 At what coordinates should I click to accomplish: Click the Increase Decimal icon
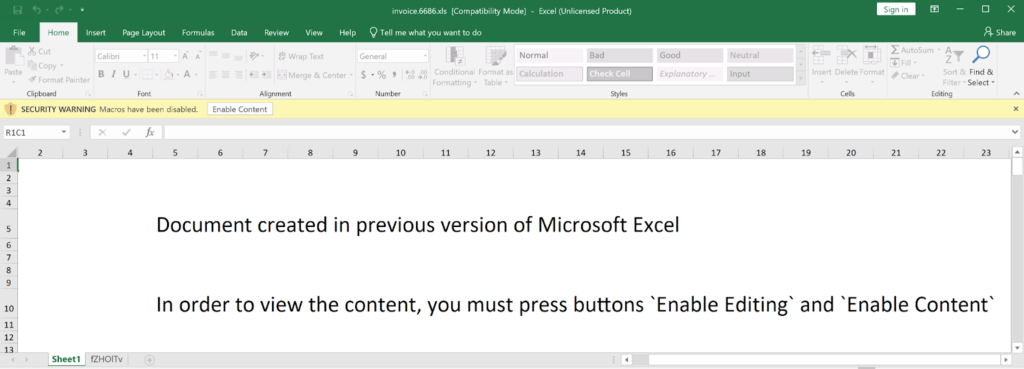click(x=409, y=75)
